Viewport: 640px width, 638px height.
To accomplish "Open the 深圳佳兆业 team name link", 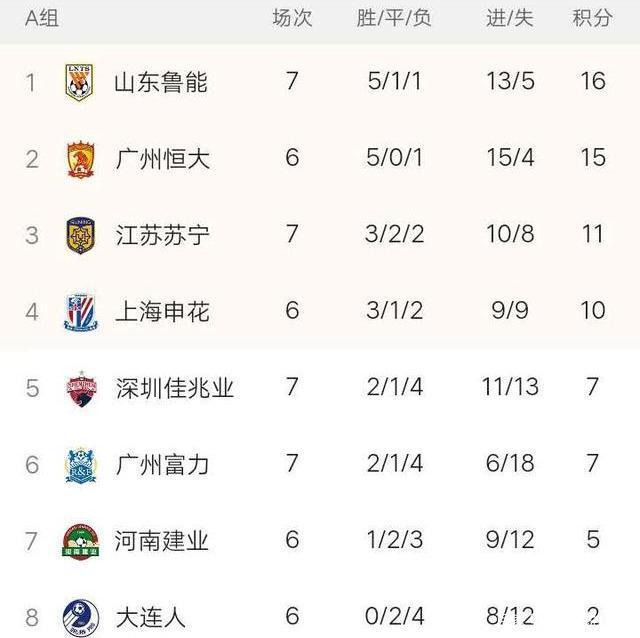I will pyautogui.click(x=174, y=387).
